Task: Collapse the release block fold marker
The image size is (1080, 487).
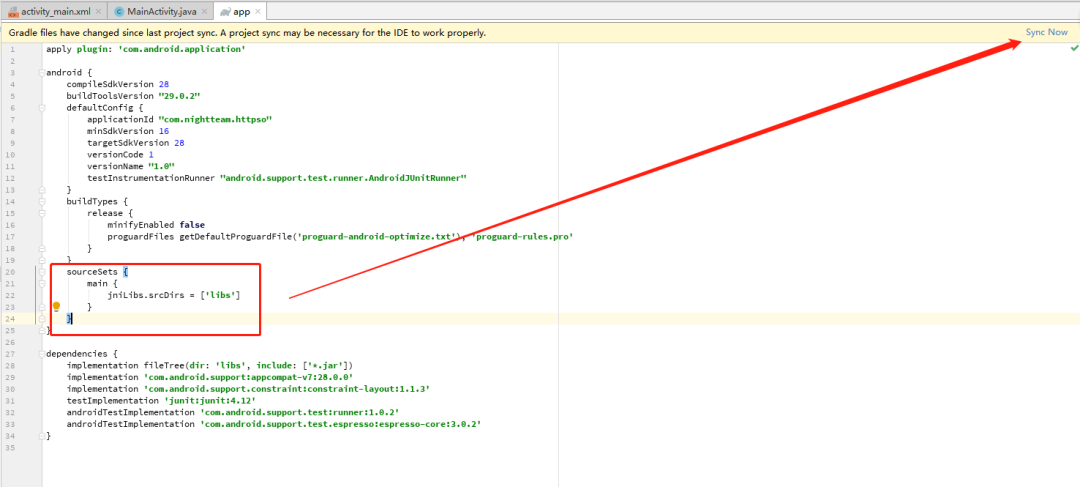Action: pyautogui.click(x=42, y=213)
